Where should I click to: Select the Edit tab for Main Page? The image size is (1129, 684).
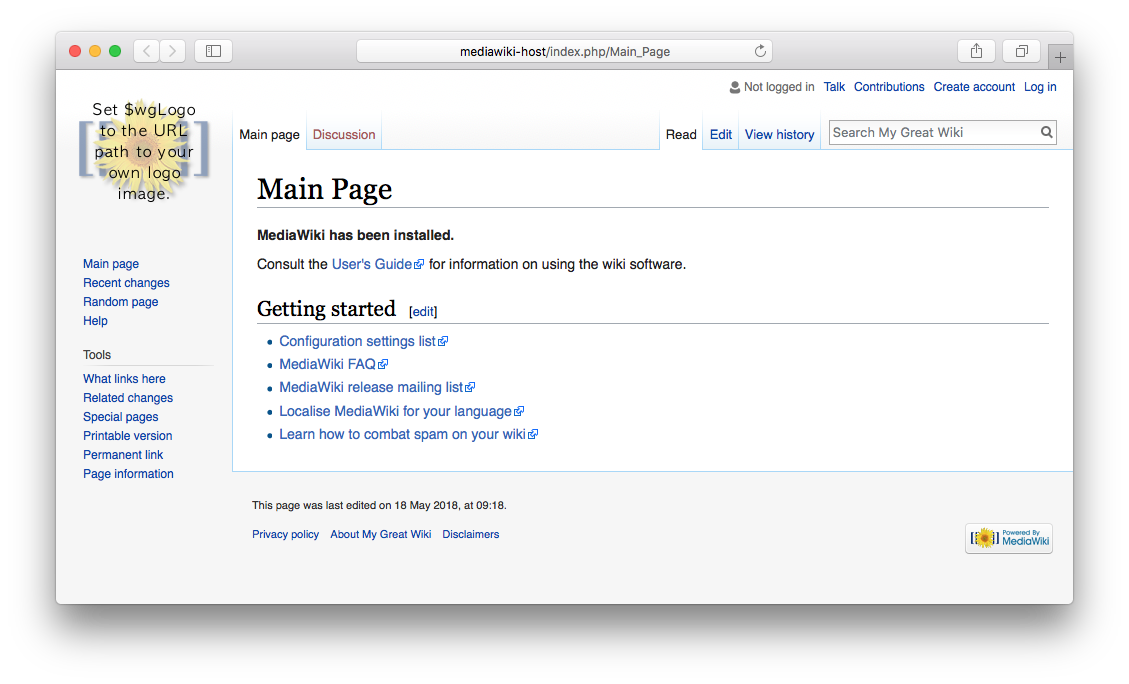click(720, 133)
